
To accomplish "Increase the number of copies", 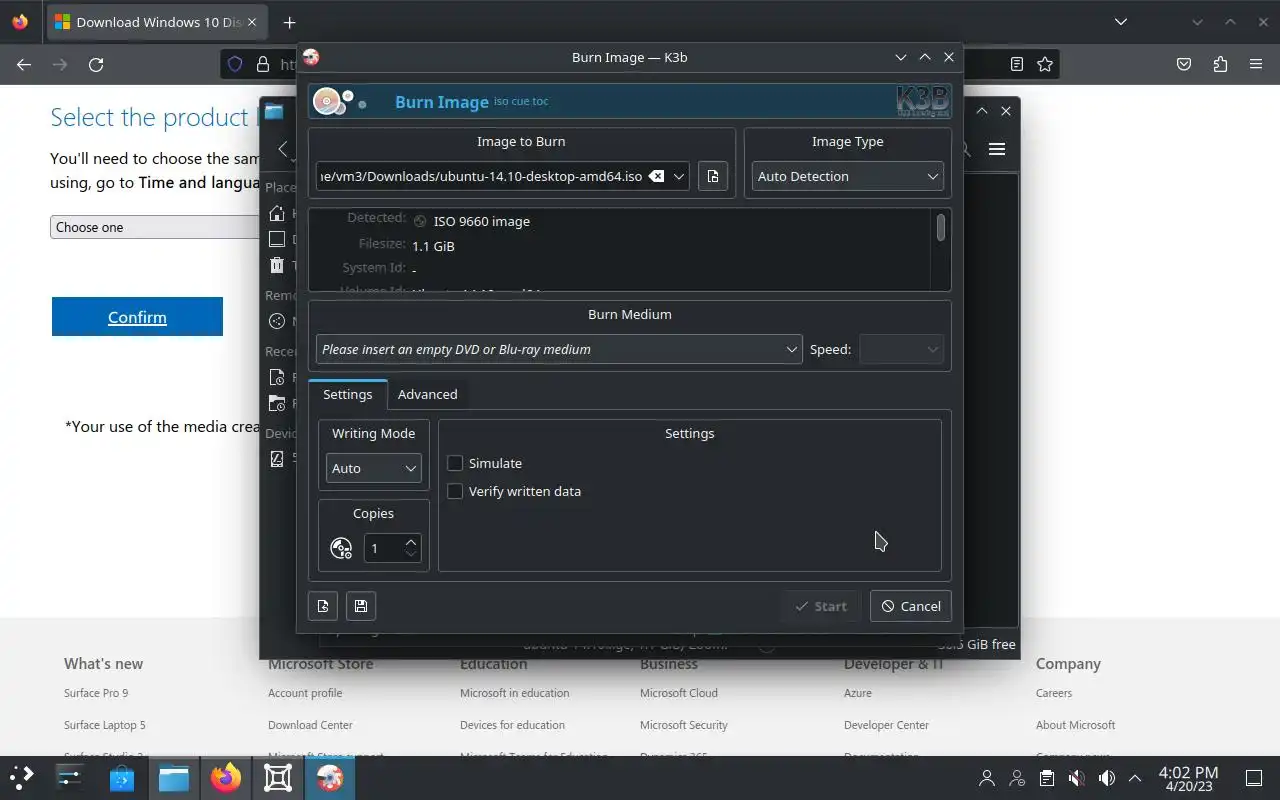I will (x=411, y=542).
